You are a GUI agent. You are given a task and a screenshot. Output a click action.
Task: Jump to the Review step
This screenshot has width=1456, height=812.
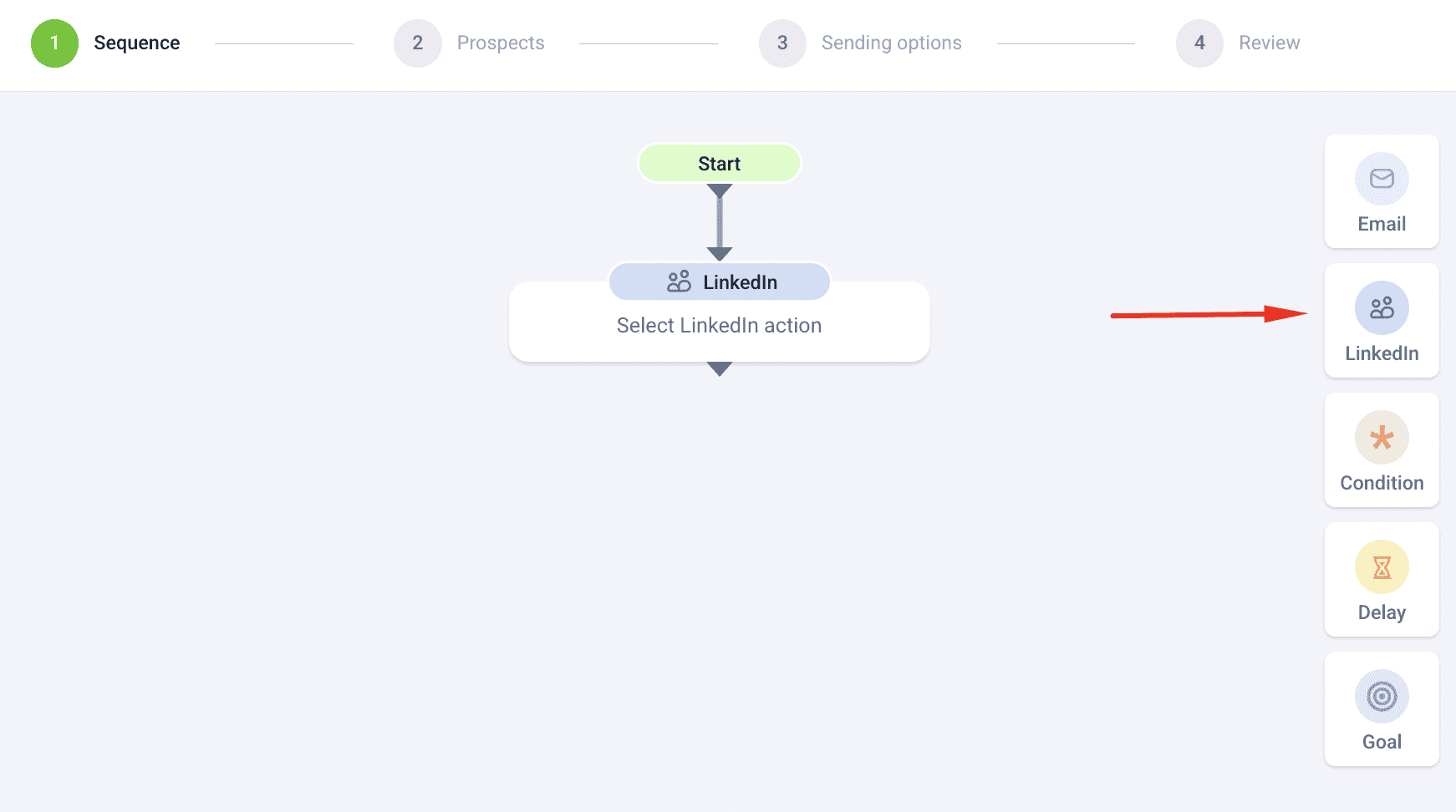point(1269,43)
